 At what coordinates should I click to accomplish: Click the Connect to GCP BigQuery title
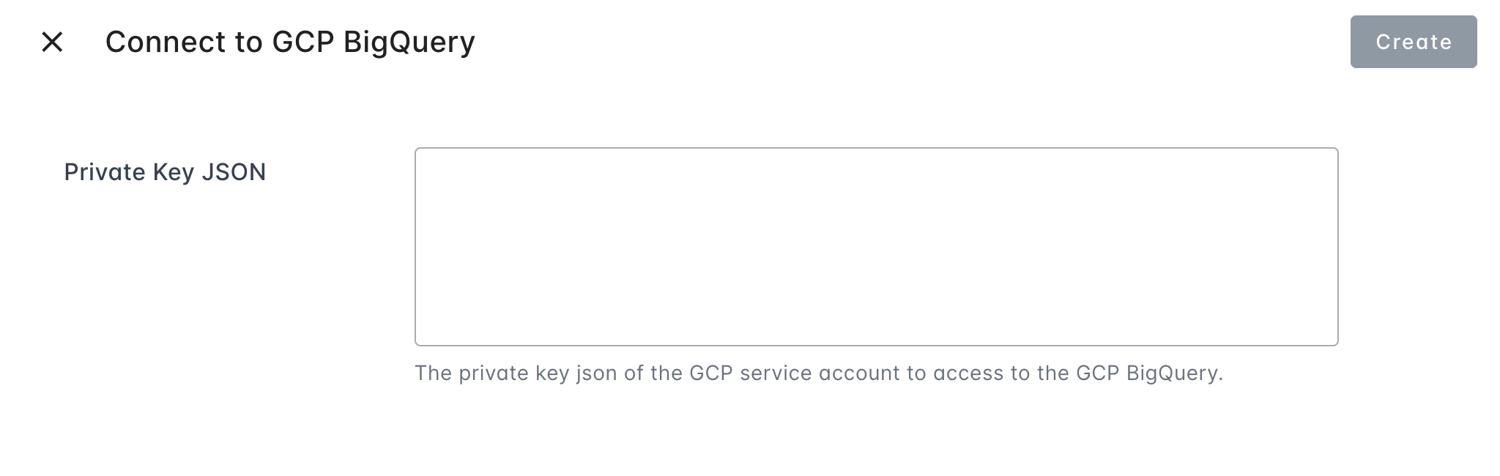pyautogui.click(x=290, y=42)
